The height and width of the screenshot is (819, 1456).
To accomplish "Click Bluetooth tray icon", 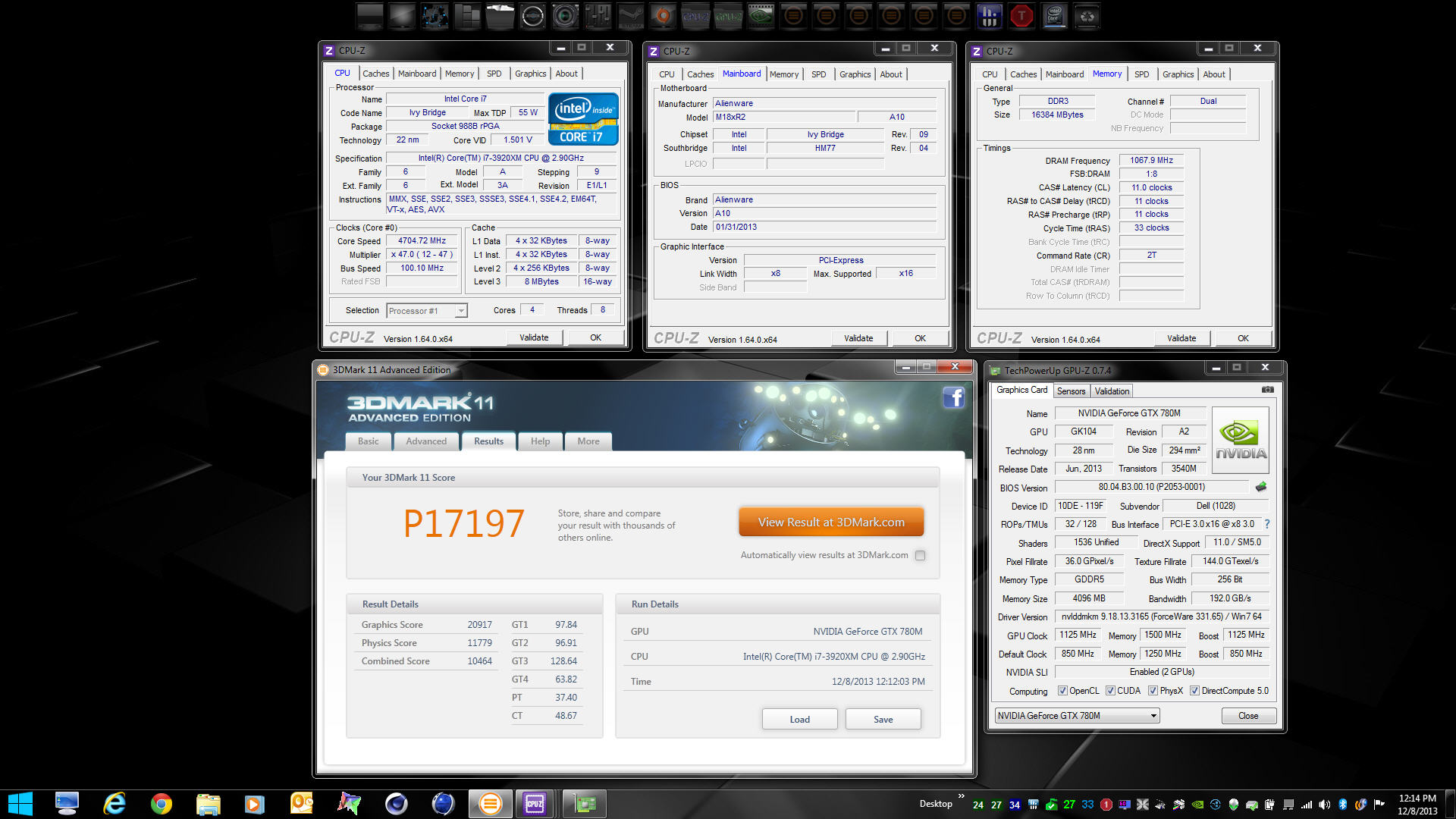I will [x=1342, y=805].
